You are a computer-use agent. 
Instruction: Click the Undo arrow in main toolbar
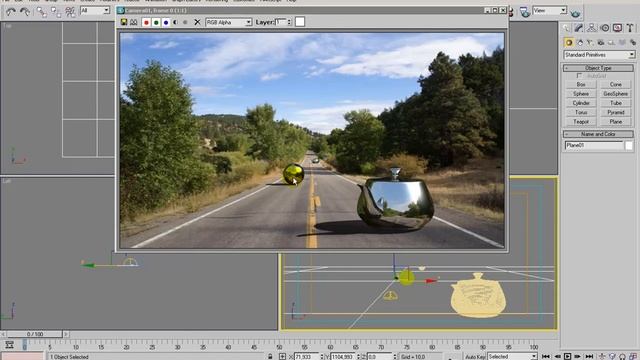tap(11, 12)
